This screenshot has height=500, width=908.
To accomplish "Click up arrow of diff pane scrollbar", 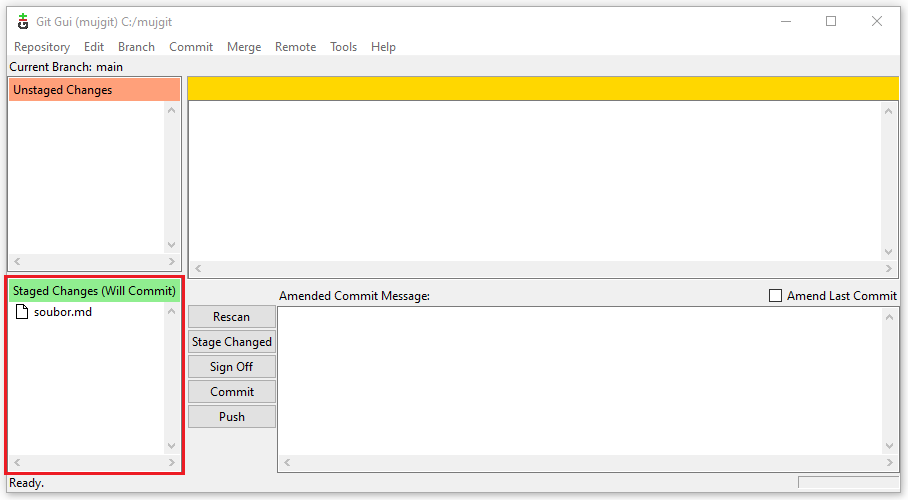I will (889, 111).
